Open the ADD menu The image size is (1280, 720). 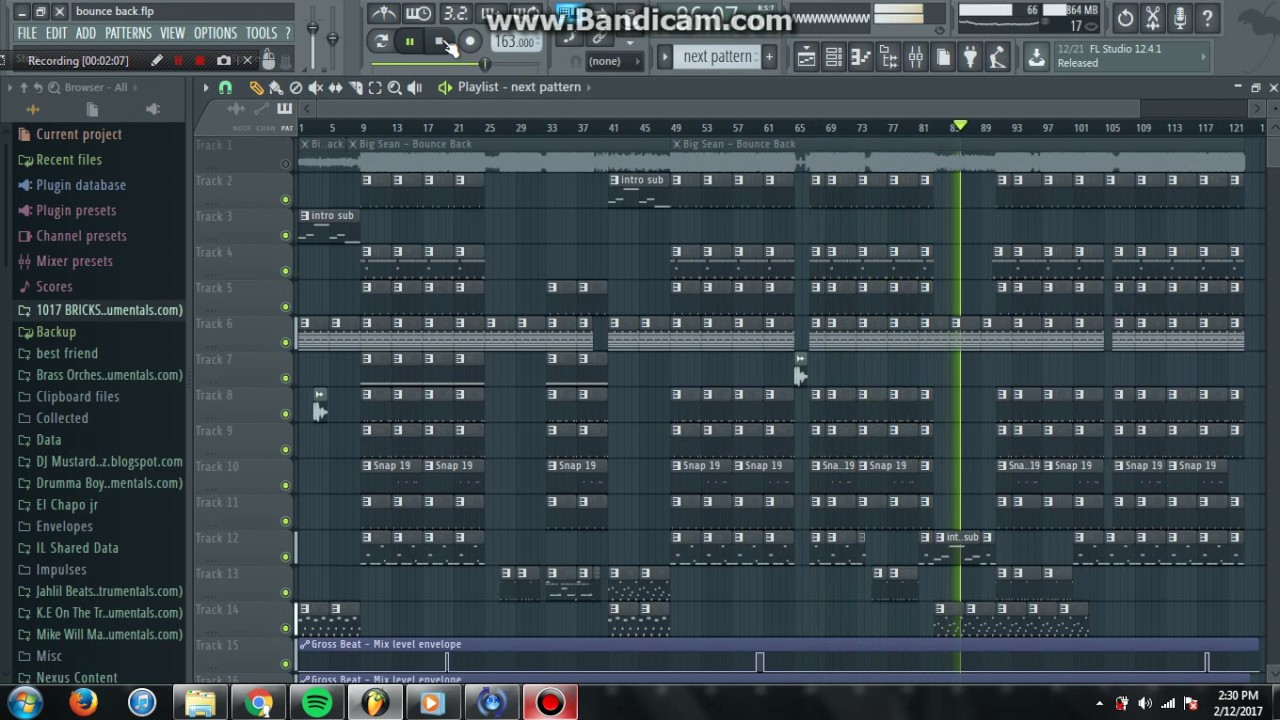[86, 34]
